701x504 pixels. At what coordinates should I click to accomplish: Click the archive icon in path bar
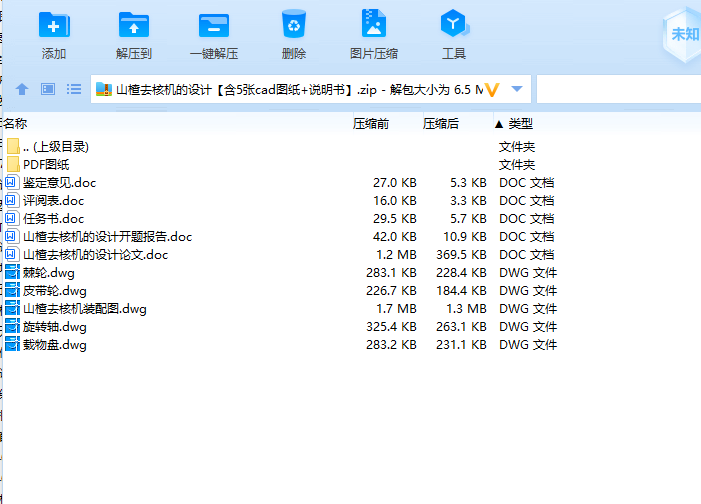104,89
